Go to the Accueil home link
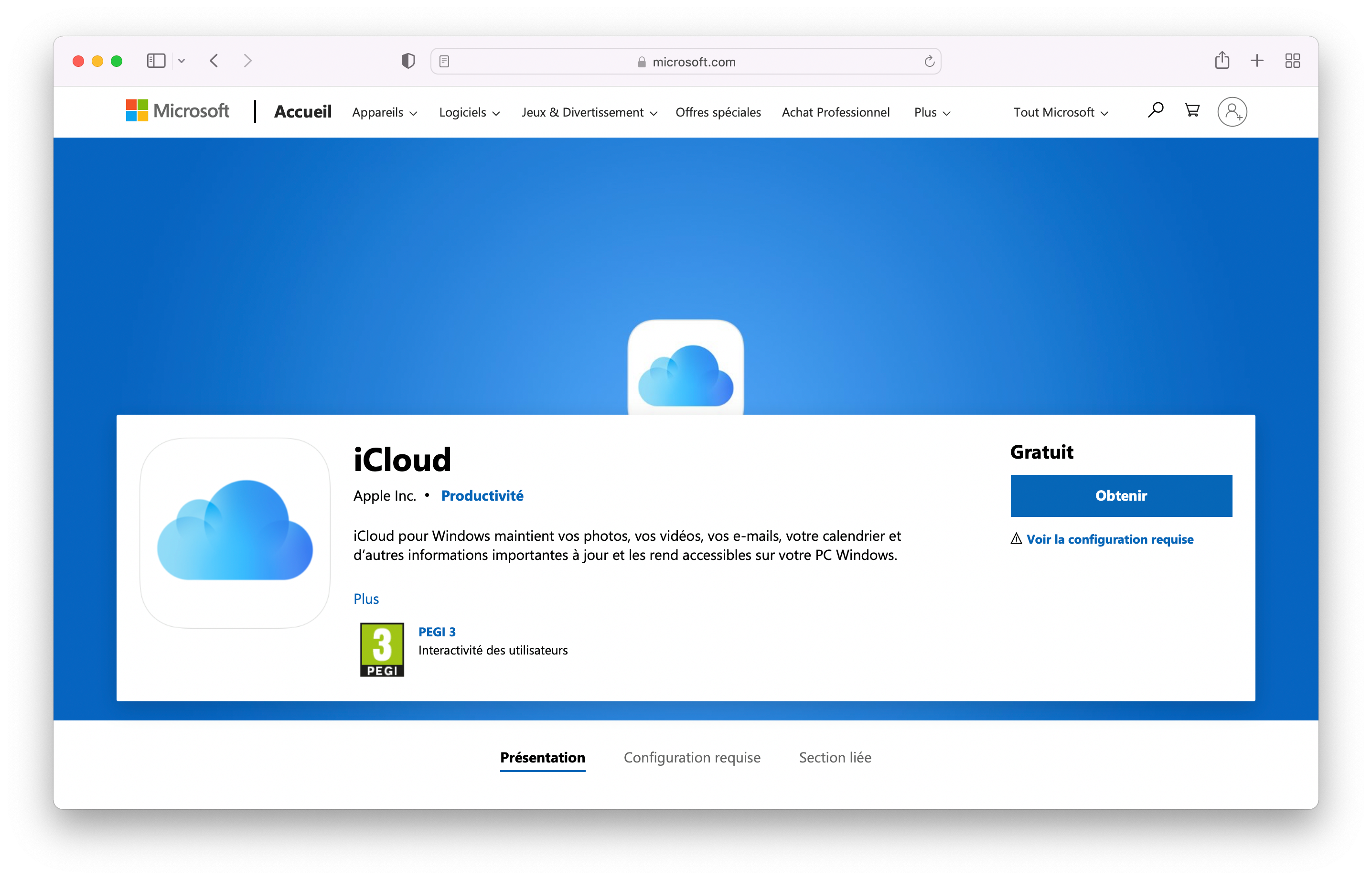 coord(303,111)
